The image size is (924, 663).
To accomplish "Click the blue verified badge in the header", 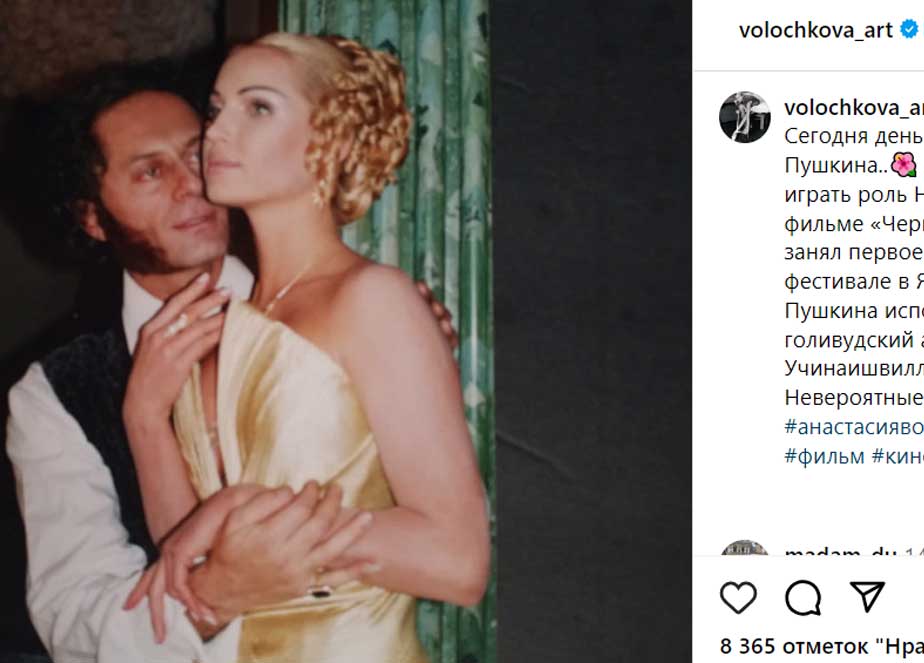I will tap(910, 30).
